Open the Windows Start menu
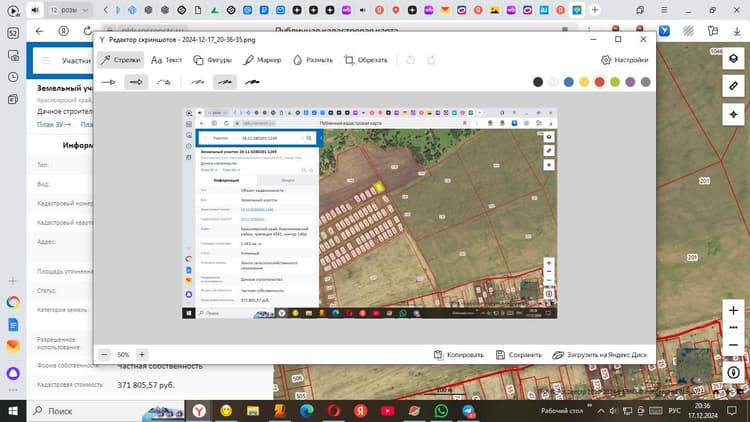The image size is (750, 422). click(13, 411)
